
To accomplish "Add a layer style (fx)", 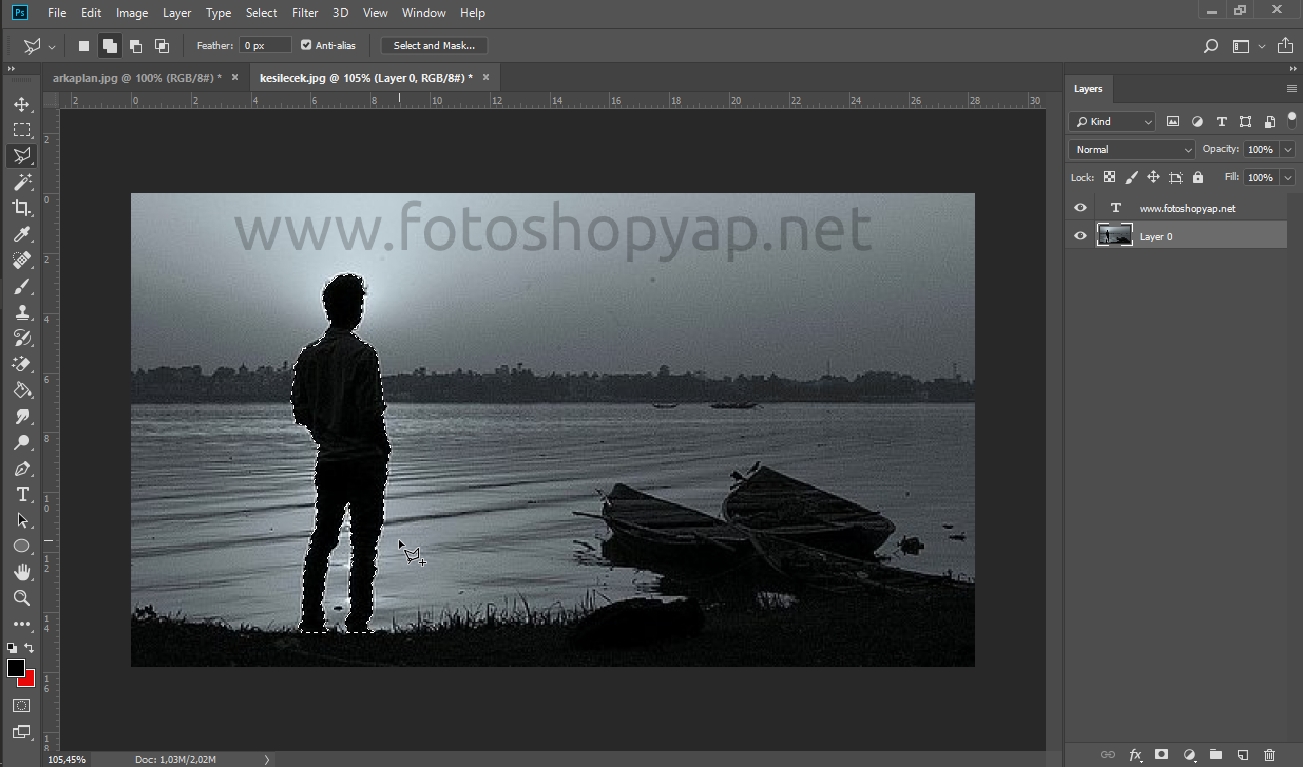I will (x=1135, y=755).
